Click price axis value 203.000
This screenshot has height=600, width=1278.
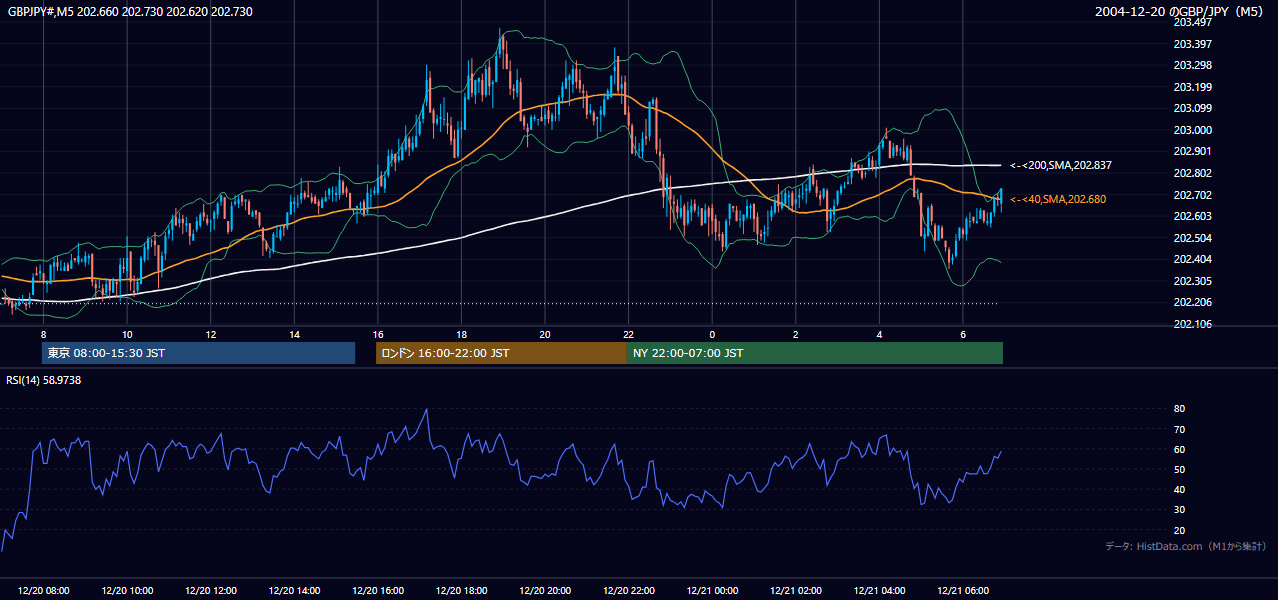(1192, 130)
